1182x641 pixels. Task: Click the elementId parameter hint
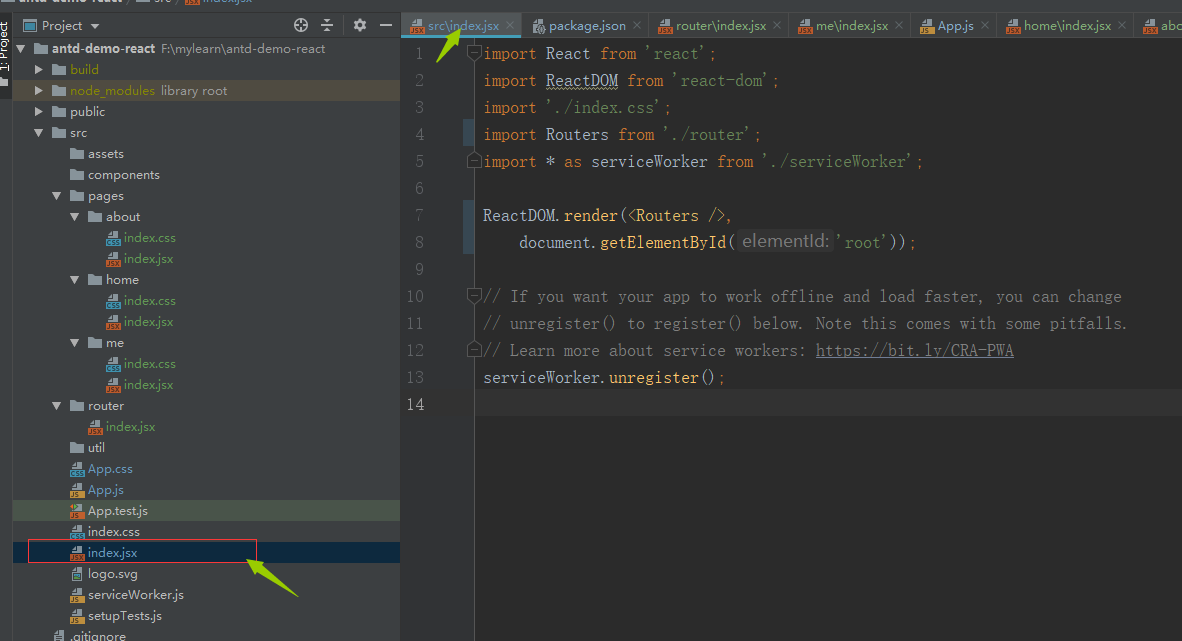(x=785, y=241)
